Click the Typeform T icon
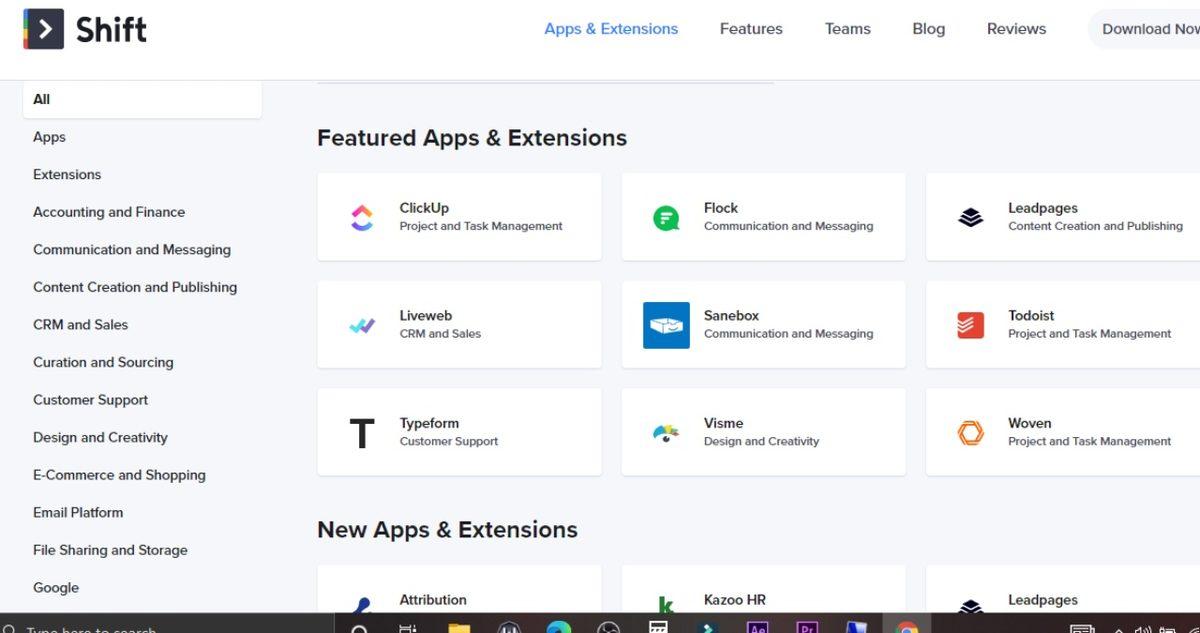1200x633 pixels. [362, 433]
